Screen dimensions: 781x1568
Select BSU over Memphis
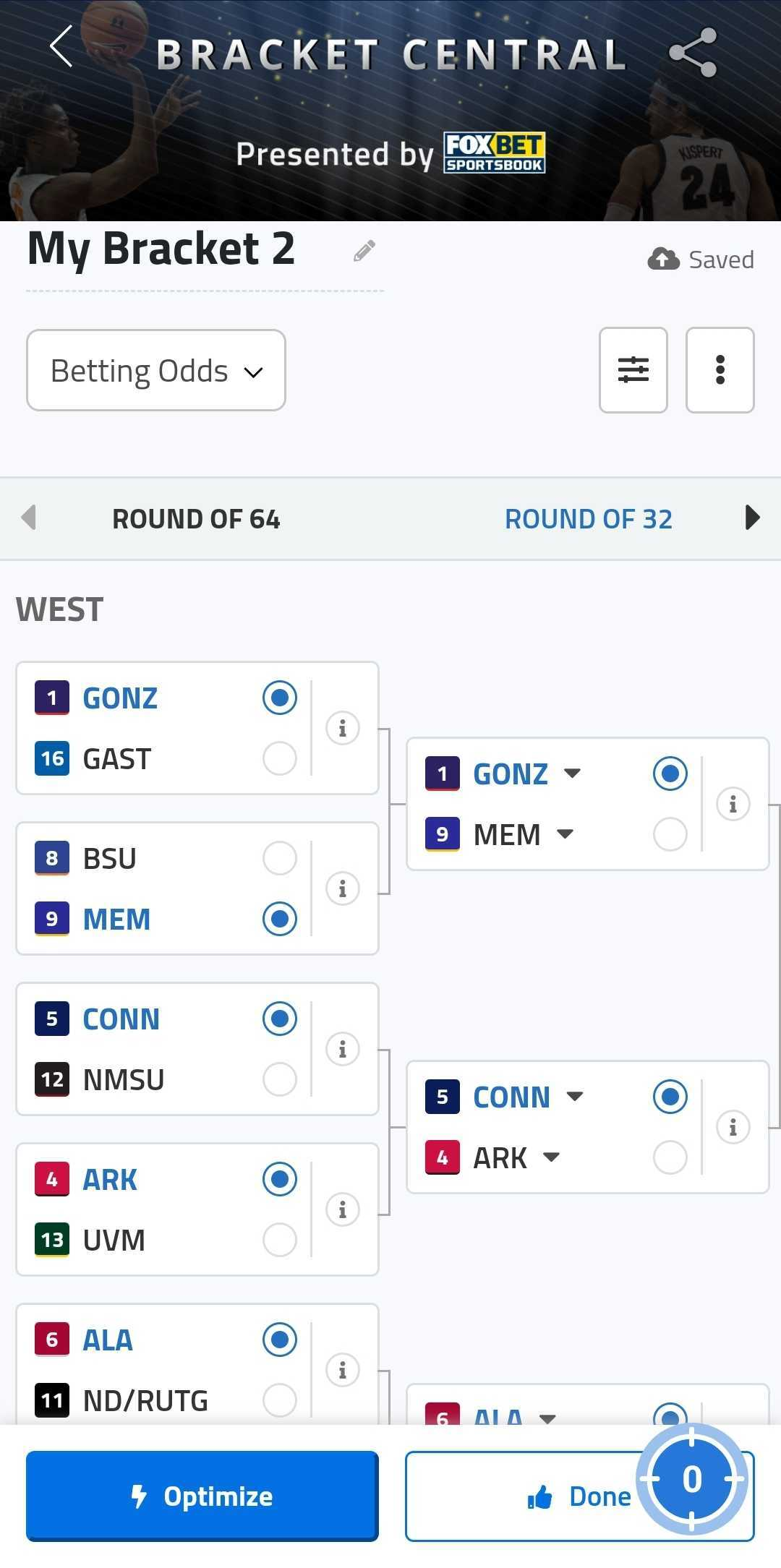[x=280, y=858]
